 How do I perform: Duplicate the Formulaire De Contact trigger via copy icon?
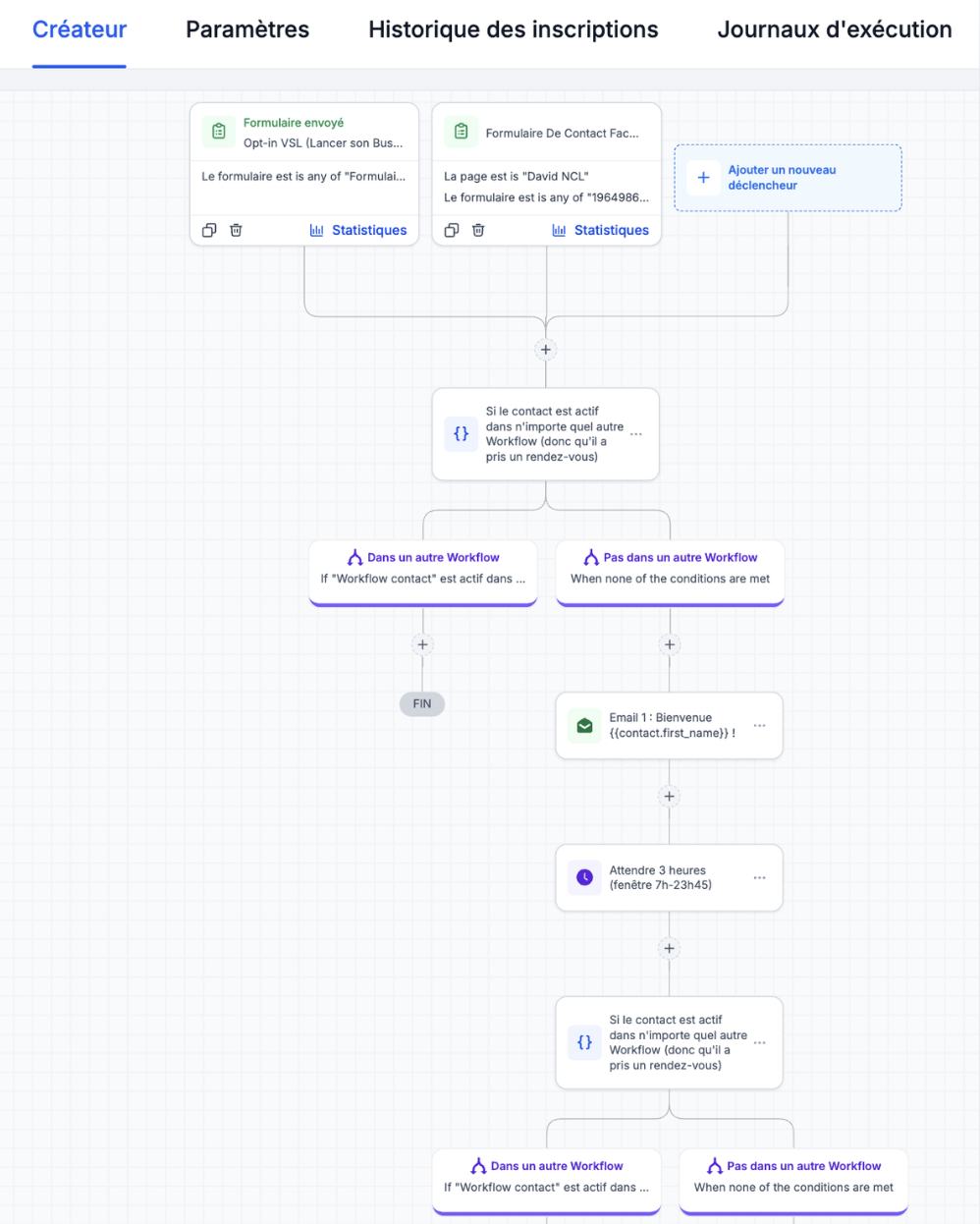coord(452,230)
